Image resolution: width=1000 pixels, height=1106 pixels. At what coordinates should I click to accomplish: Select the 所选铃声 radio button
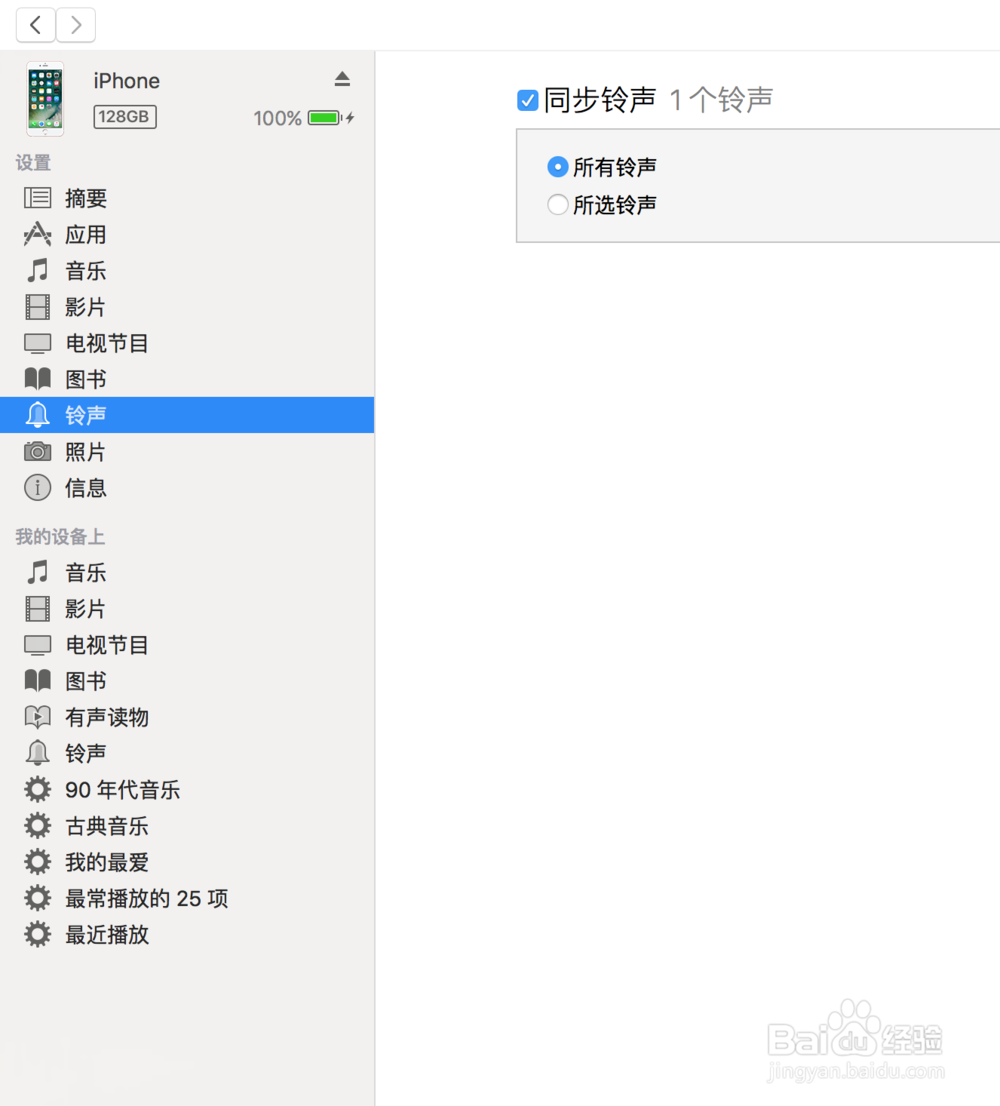[557, 204]
